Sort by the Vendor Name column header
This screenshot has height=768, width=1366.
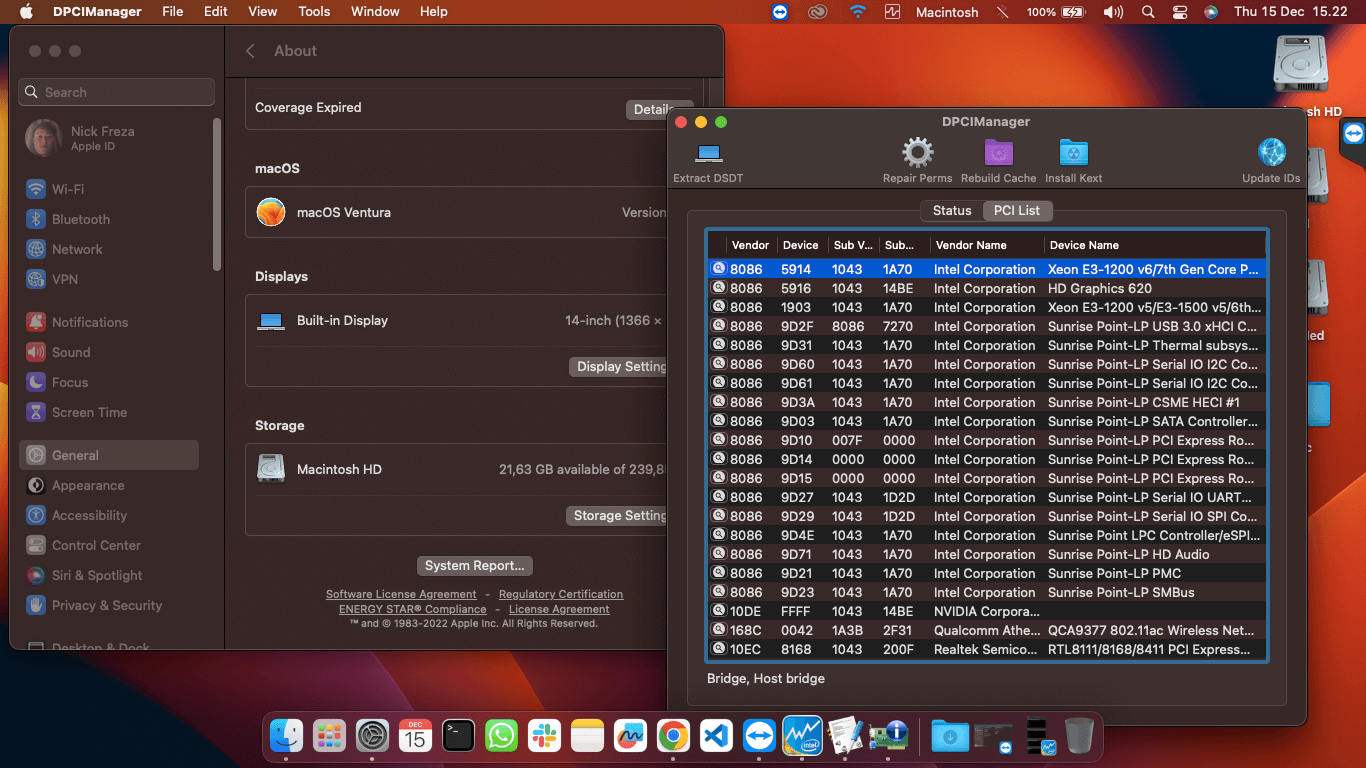[986, 245]
